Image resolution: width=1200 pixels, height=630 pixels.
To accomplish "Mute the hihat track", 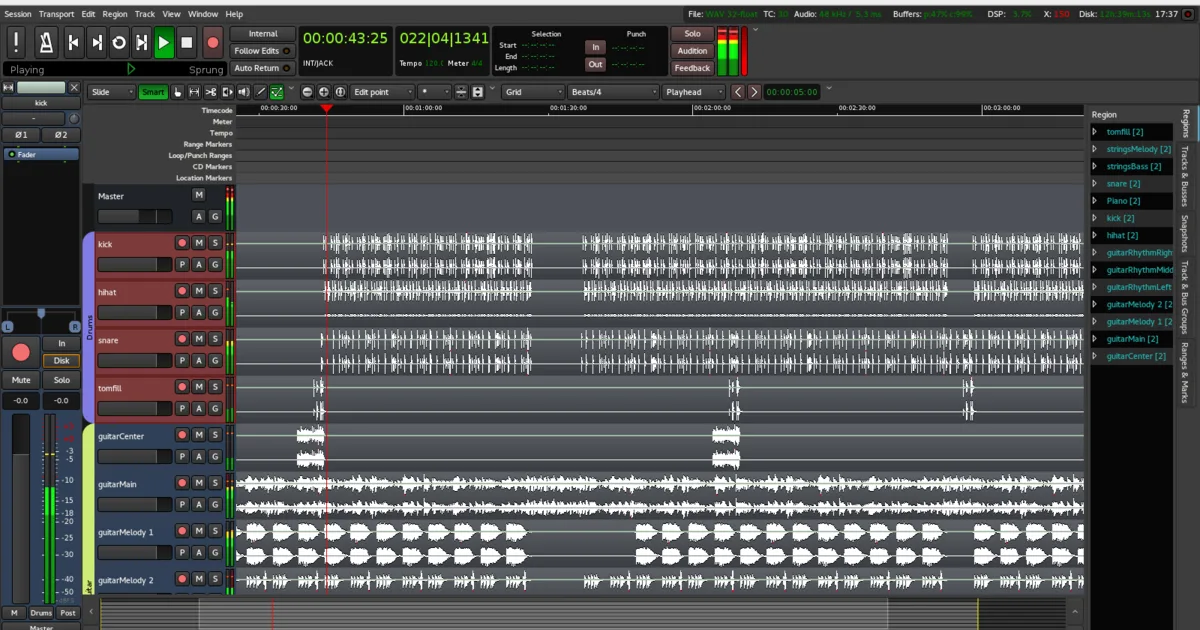I will tap(199, 291).
